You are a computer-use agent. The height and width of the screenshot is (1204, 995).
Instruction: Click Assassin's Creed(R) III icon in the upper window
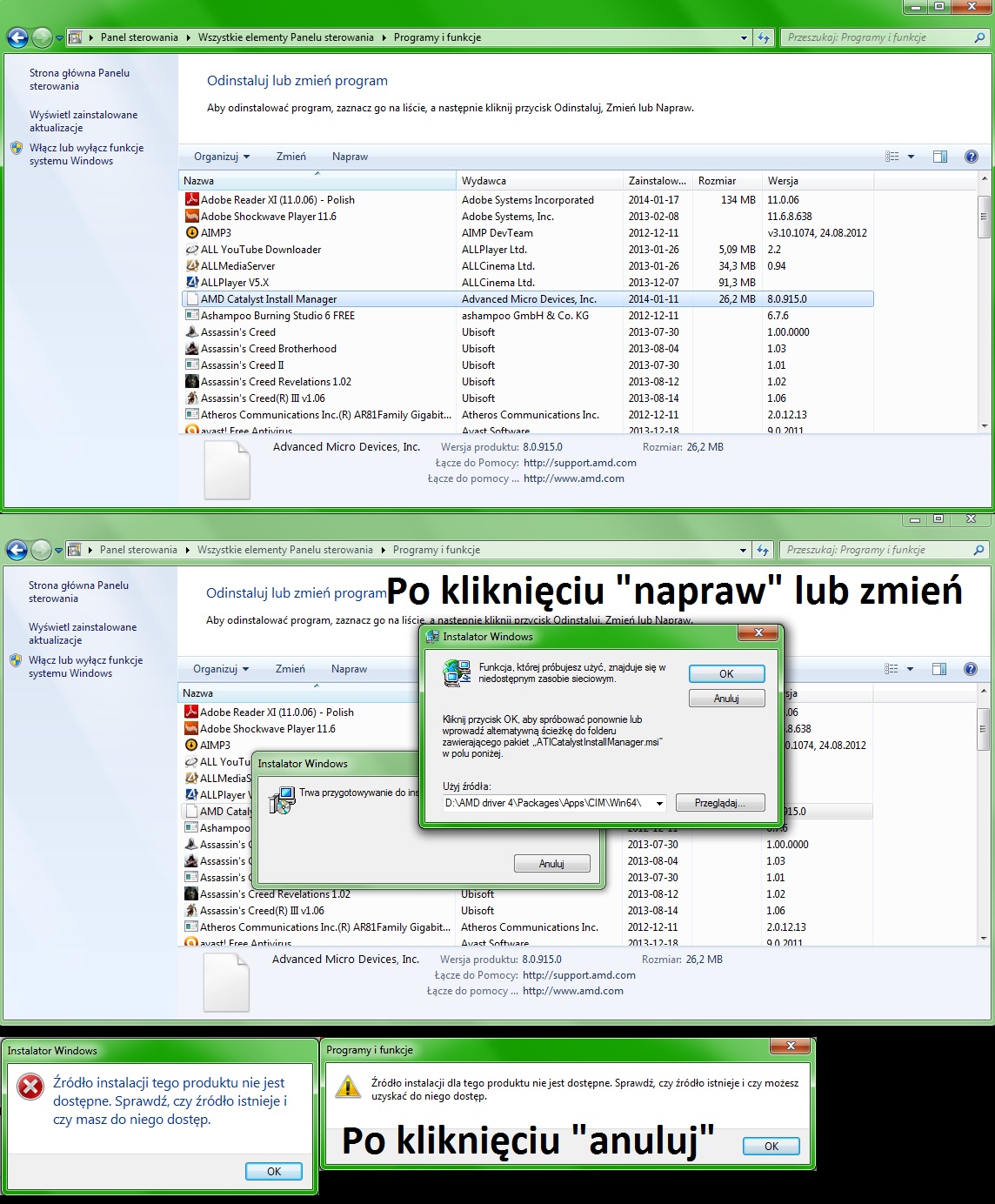[192, 398]
